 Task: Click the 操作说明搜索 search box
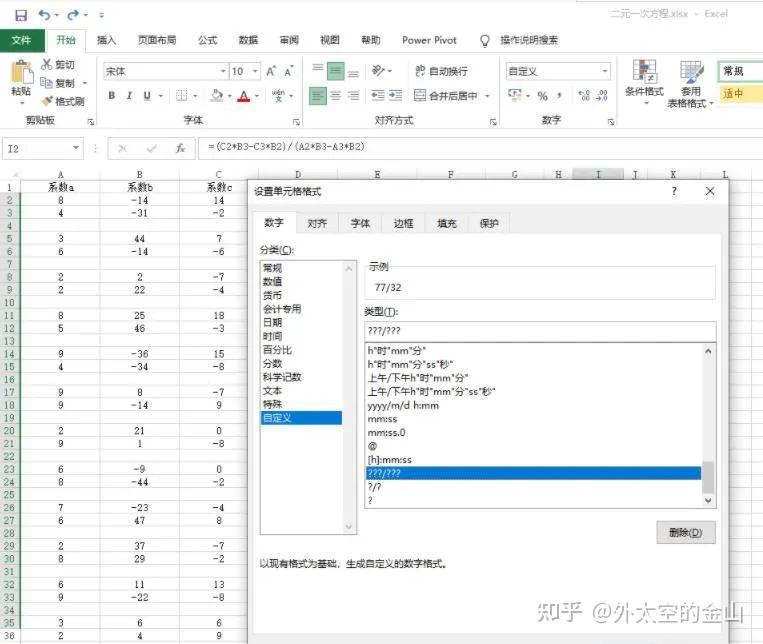coord(529,40)
